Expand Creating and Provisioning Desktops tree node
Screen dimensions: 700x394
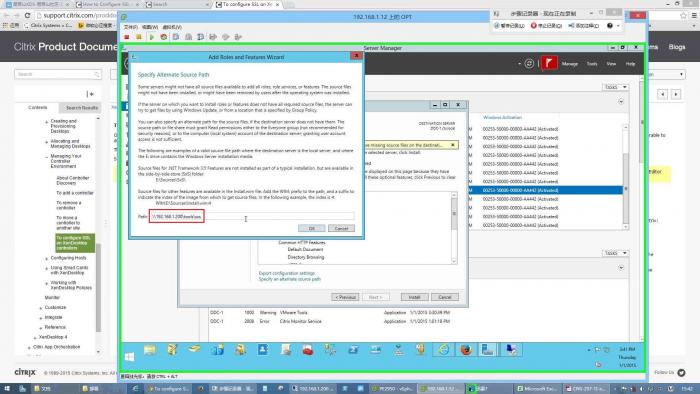[x=46, y=121]
